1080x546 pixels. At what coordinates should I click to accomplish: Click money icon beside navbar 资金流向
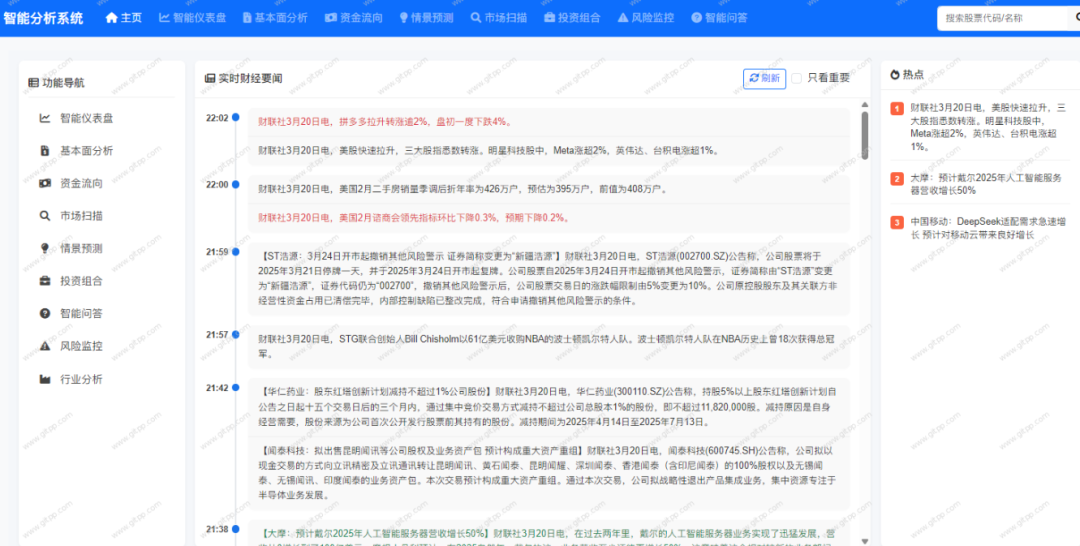(331, 18)
